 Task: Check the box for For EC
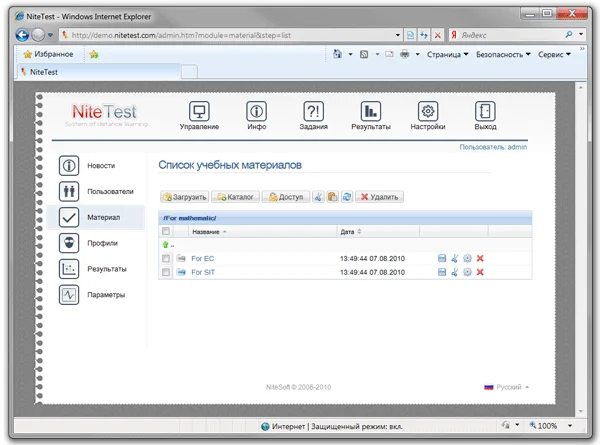166,258
